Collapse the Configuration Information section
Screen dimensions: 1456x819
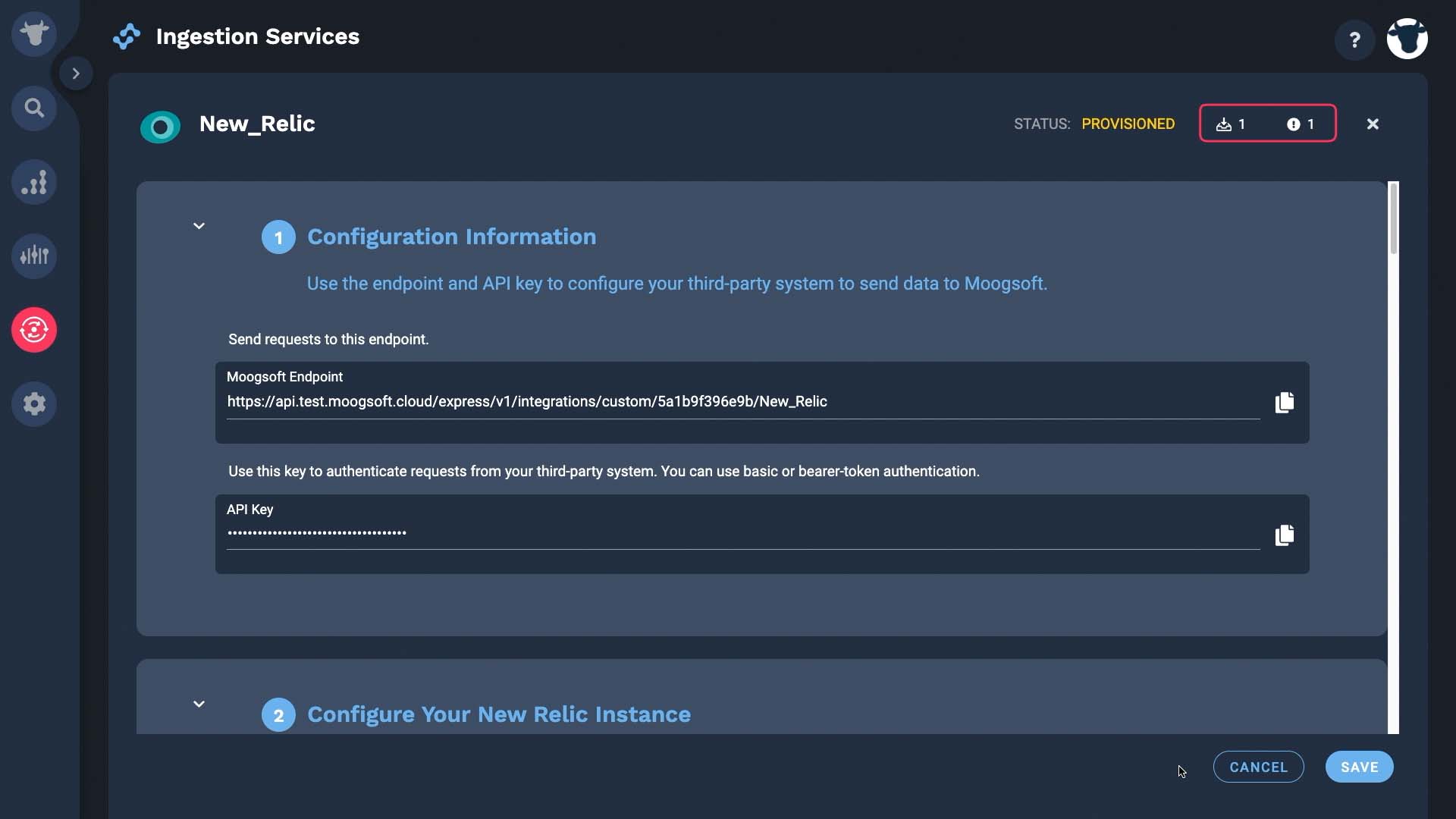tap(199, 226)
